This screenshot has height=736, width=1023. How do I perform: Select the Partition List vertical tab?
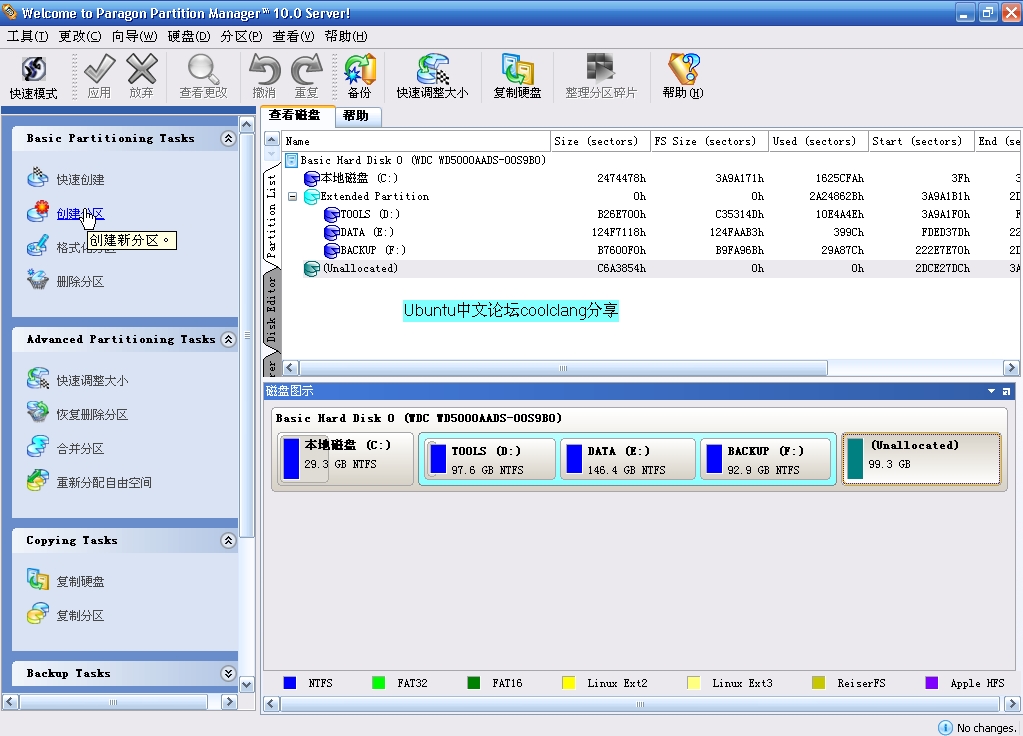(271, 216)
